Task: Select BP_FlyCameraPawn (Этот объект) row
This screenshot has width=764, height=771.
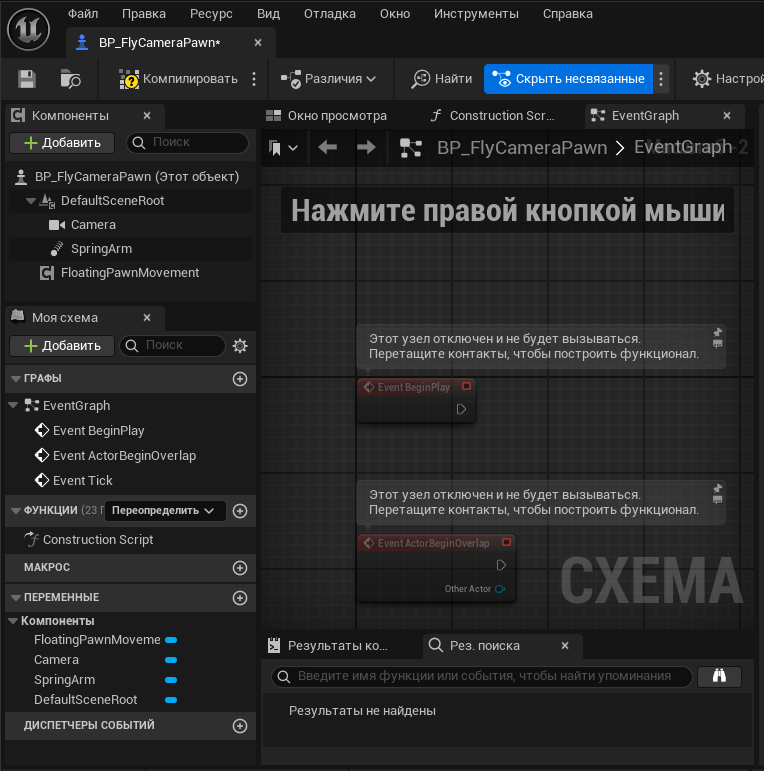Action: point(131,177)
